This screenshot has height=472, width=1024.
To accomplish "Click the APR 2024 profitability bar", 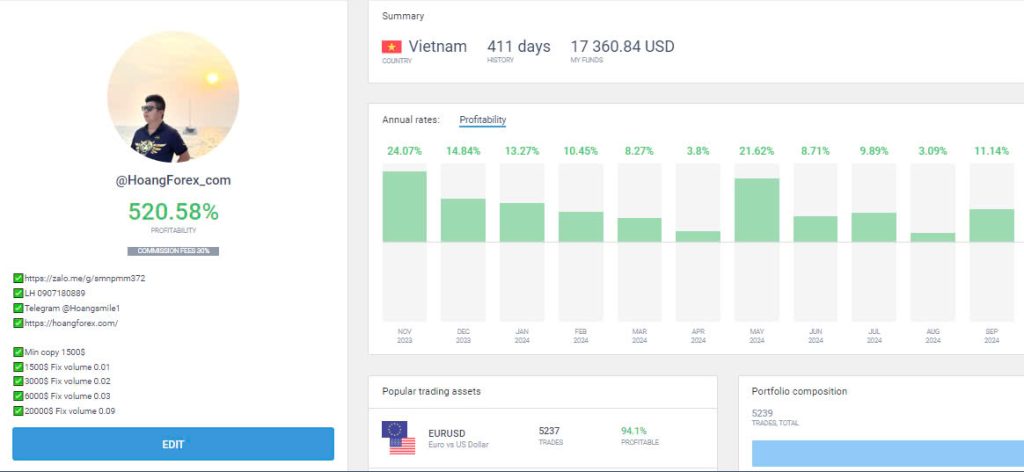I will click(698, 236).
